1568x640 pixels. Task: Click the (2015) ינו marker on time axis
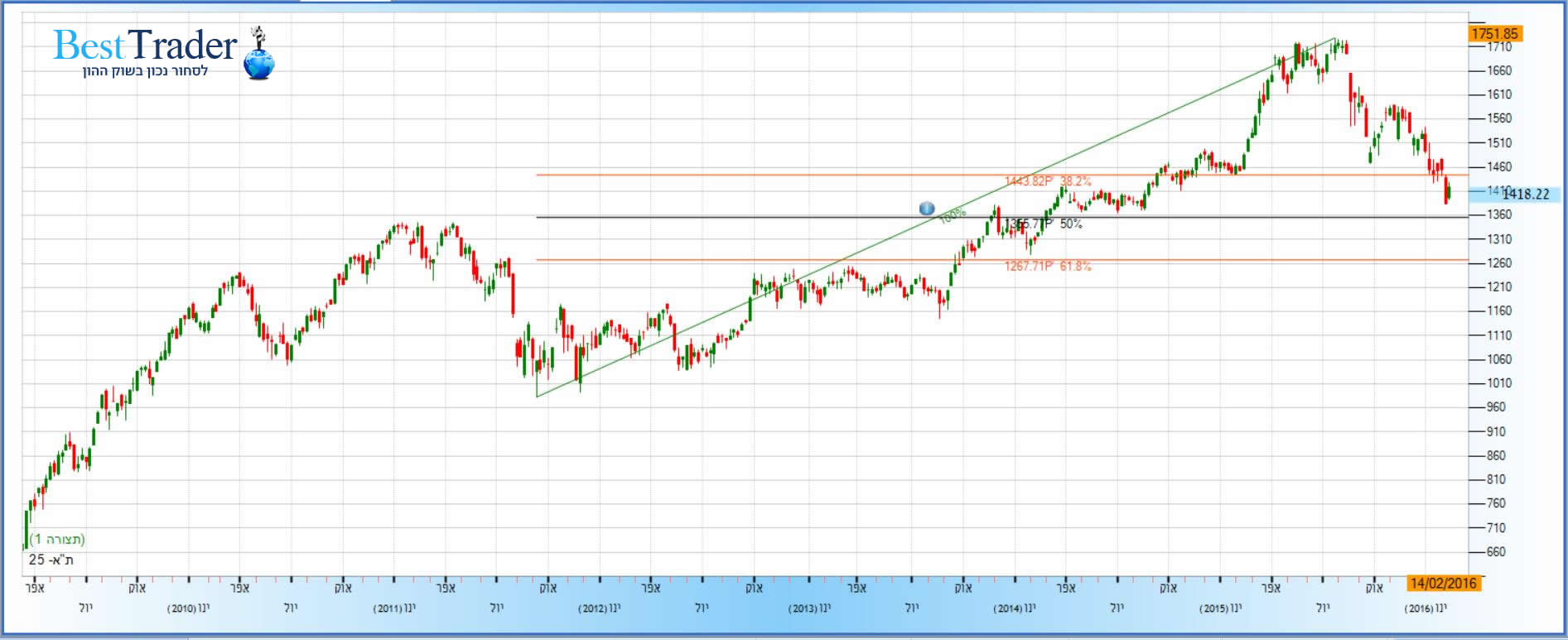tap(1220, 609)
